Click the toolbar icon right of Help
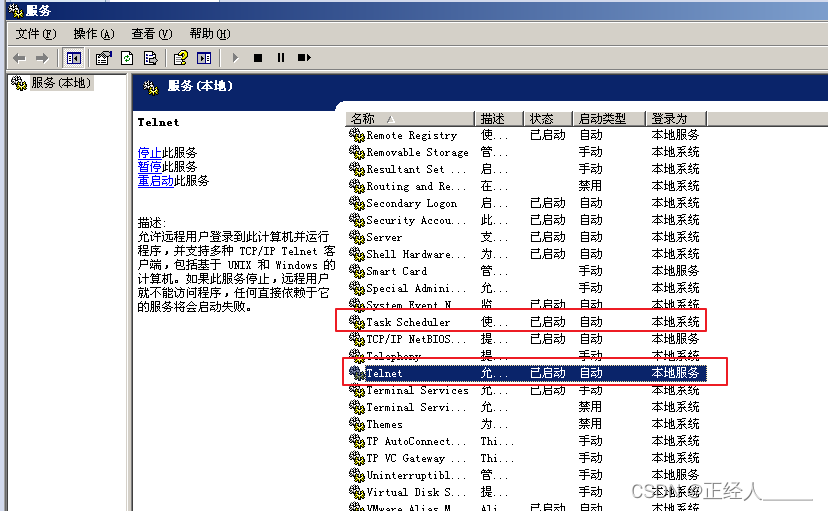Screen dimensions: 828x511 (x=204, y=58)
